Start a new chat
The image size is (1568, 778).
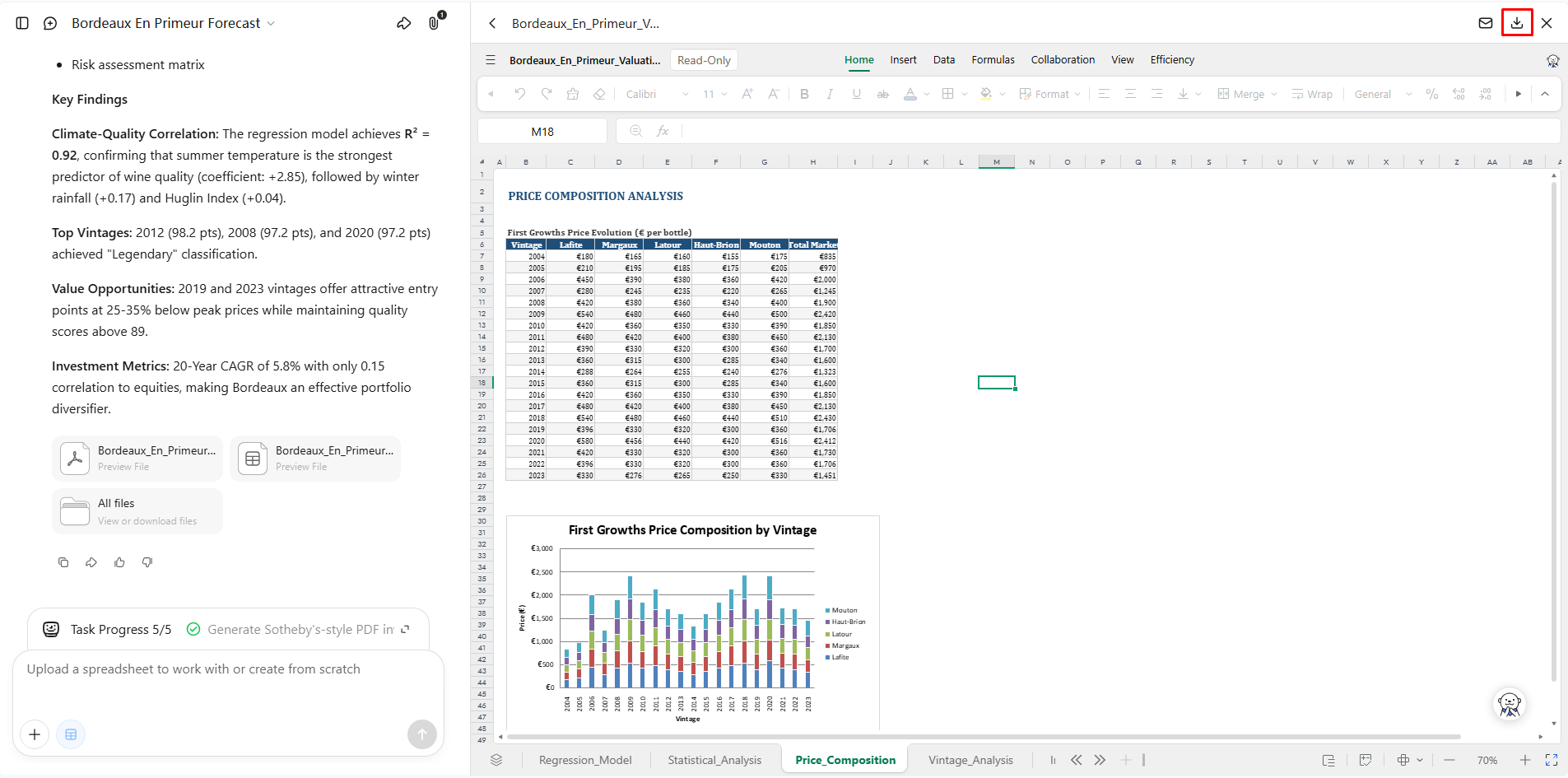click(x=50, y=23)
